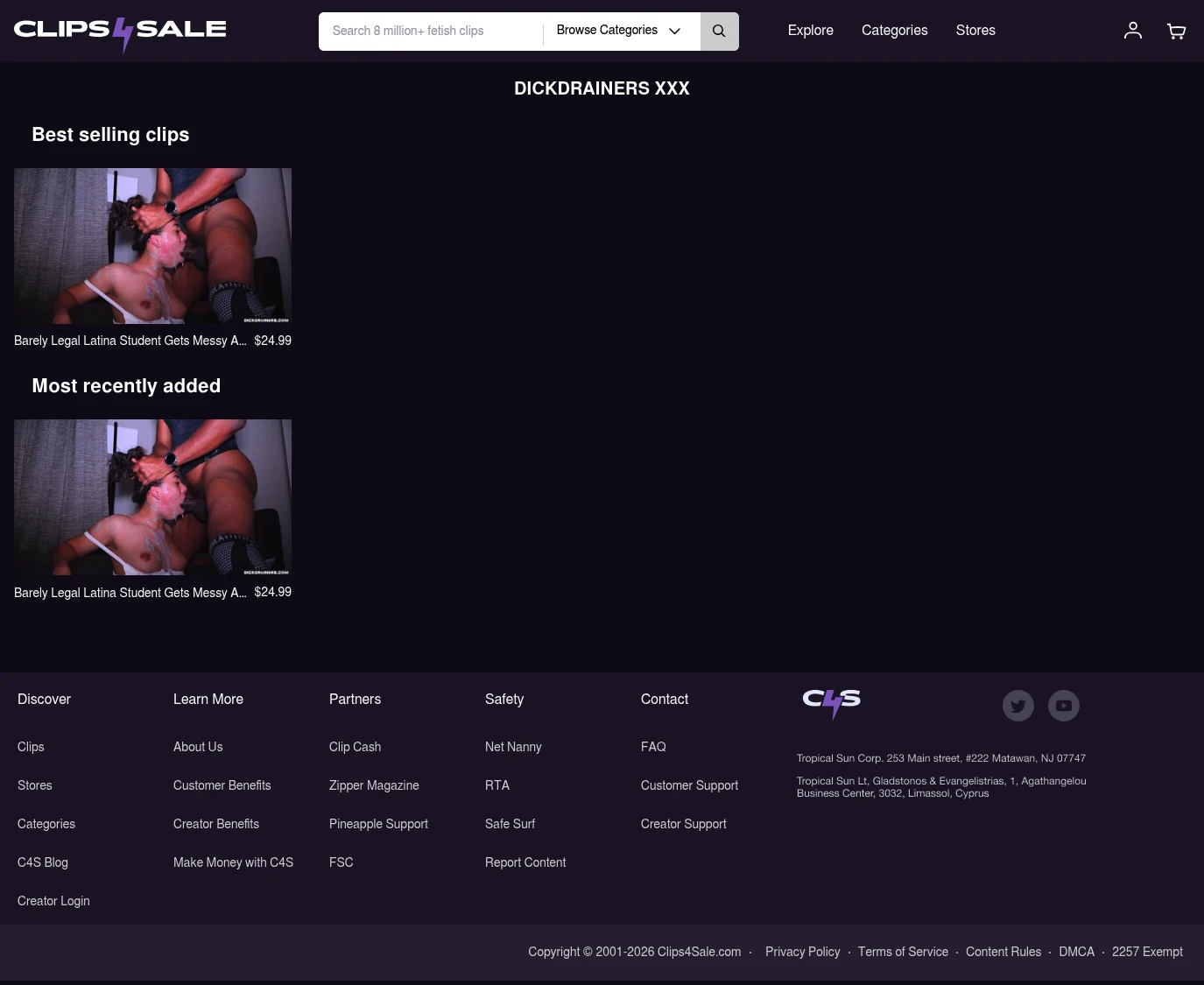Click the "Best selling clips" heading
The height and width of the screenshot is (985, 1204).
click(x=110, y=135)
